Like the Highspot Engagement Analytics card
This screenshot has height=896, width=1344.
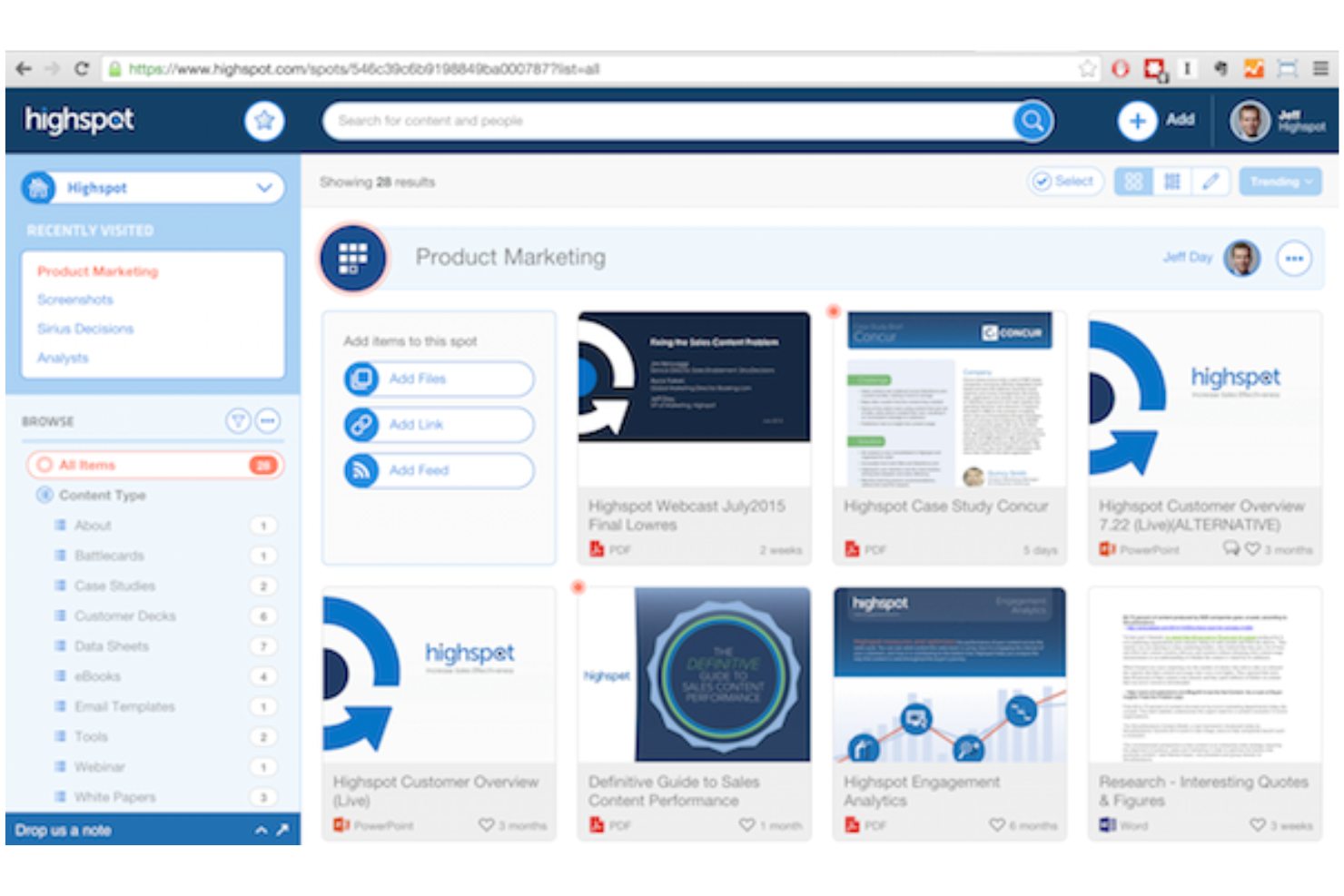(x=997, y=824)
